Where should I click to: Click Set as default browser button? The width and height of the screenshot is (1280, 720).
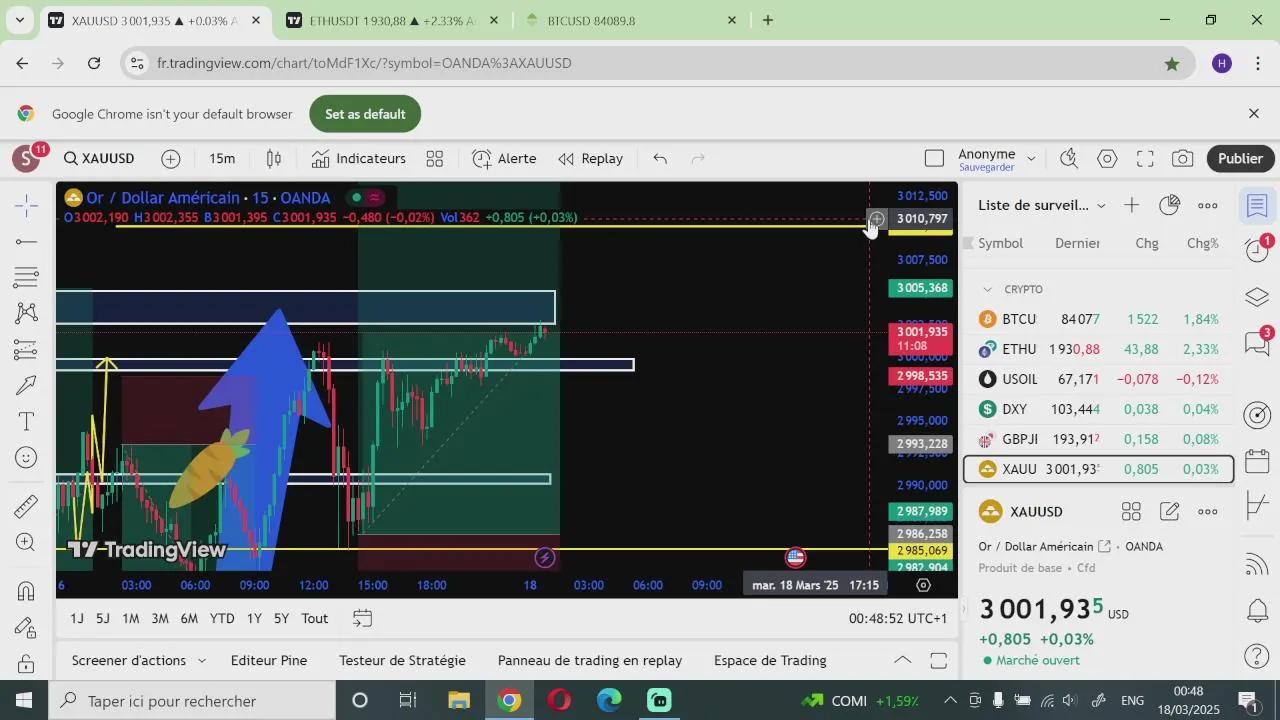[365, 114]
